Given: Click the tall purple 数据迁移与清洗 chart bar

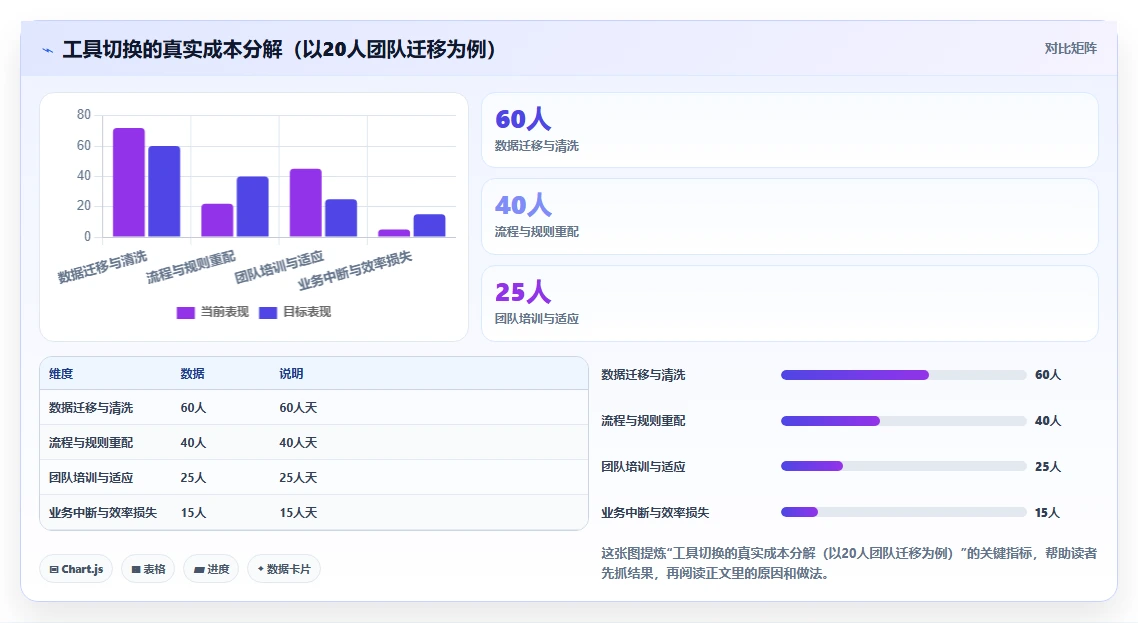Looking at the screenshot, I should point(128,182).
